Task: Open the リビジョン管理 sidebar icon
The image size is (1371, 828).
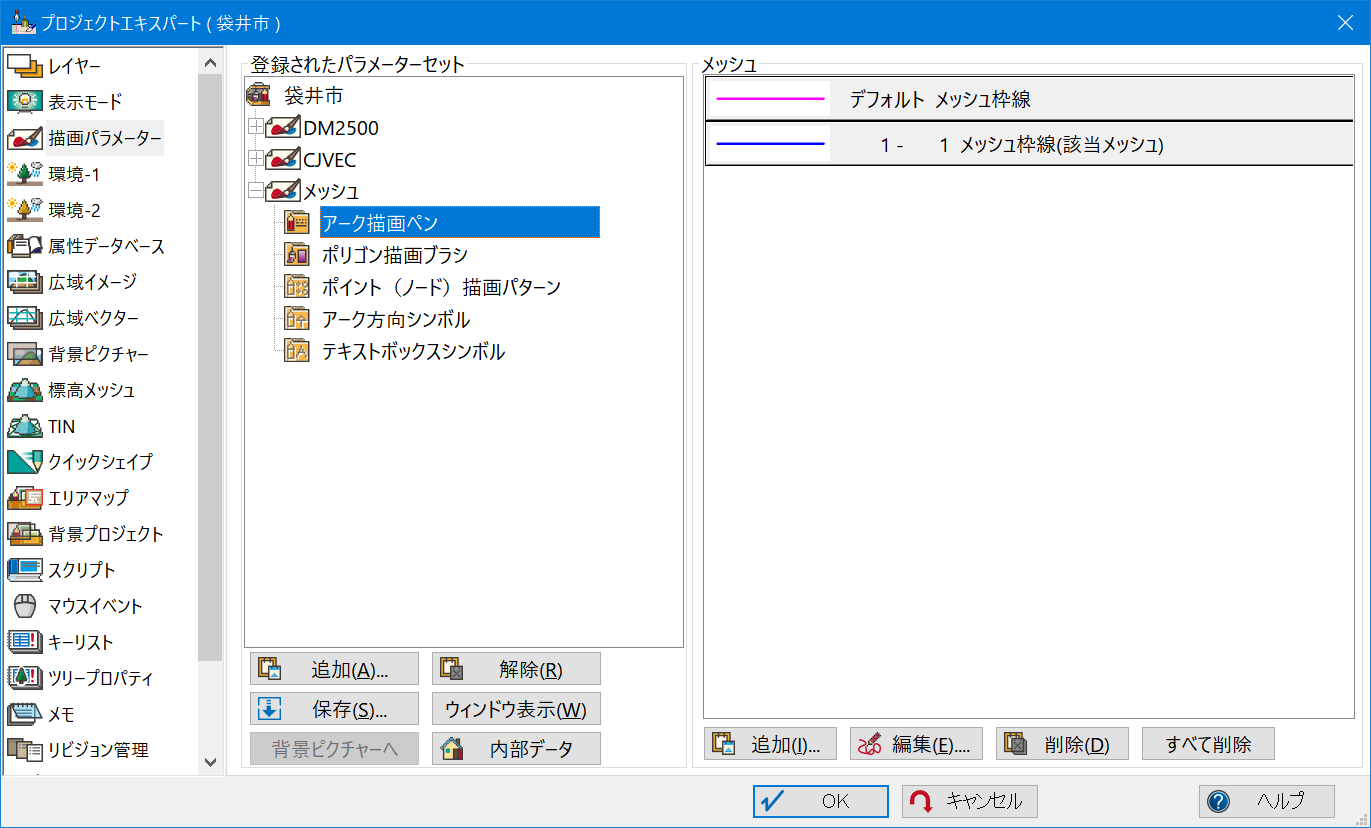Action: pos(24,750)
